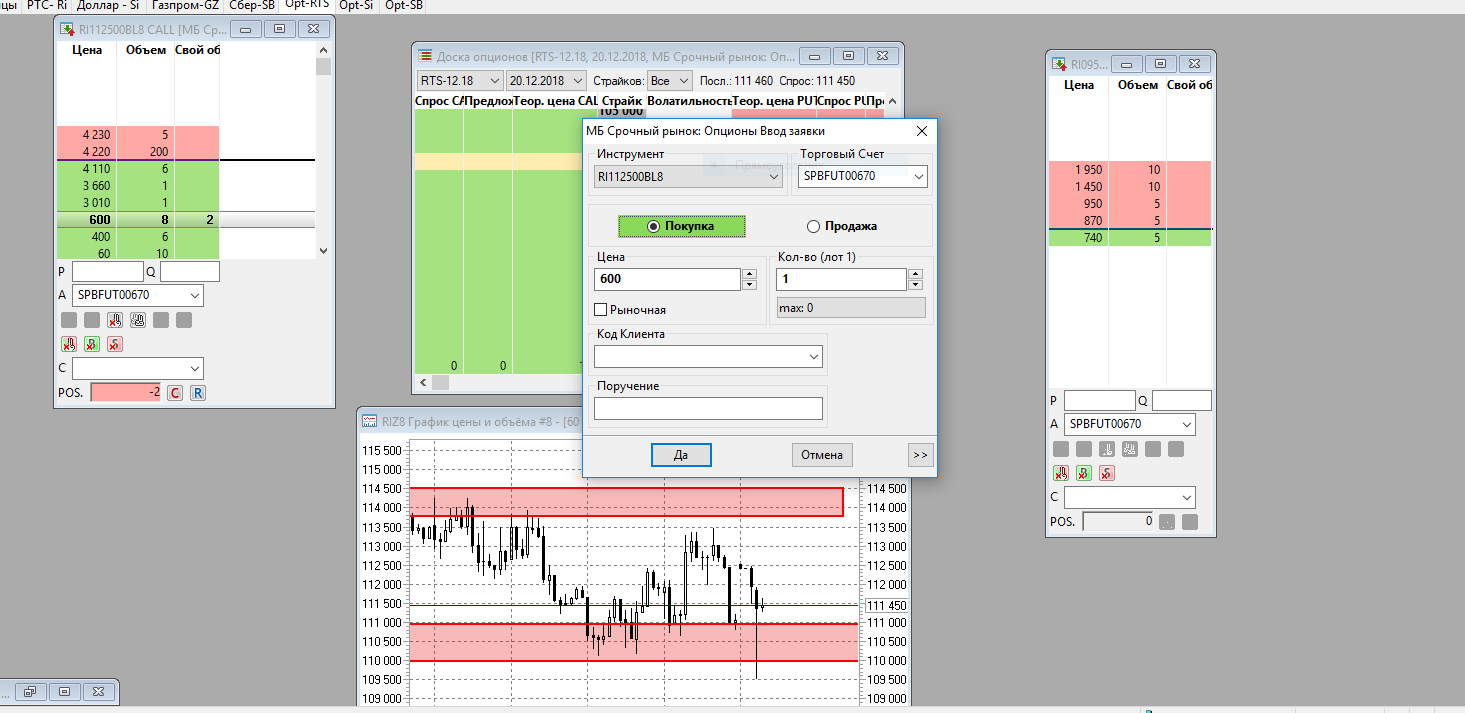Click red S cancel-sells icon in RI095 window
Screen dimensions: 1465x713
pos(1106,473)
